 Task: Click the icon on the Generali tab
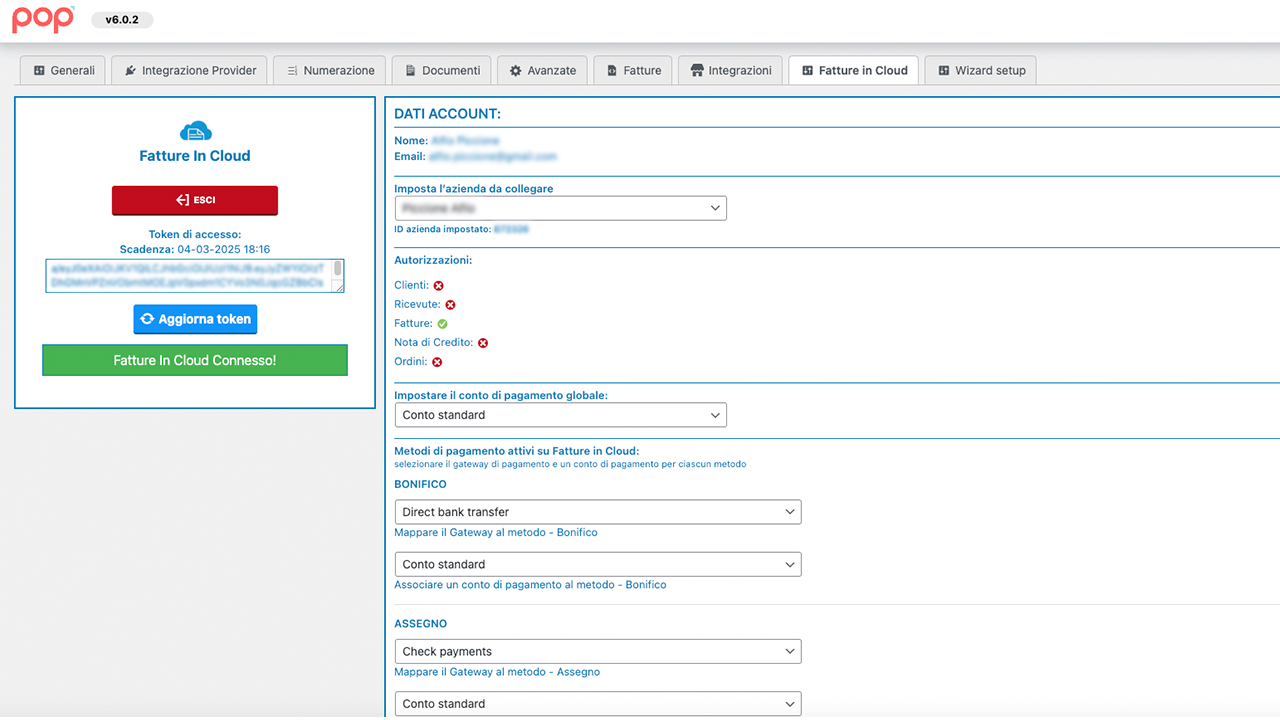tap(39, 71)
